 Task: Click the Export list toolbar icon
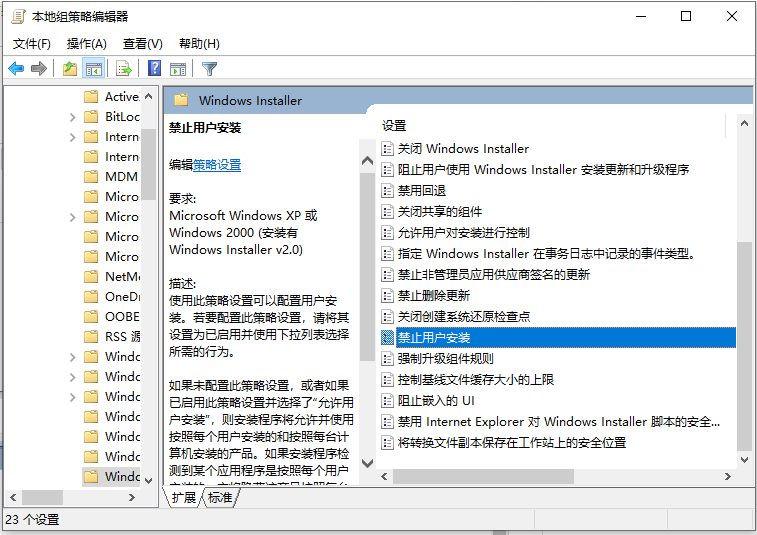click(124, 69)
